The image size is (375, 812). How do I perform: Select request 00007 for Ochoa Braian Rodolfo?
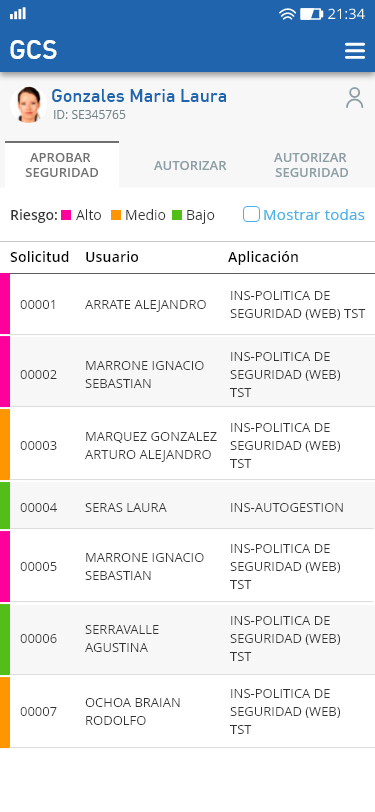[x=188, y=712]
